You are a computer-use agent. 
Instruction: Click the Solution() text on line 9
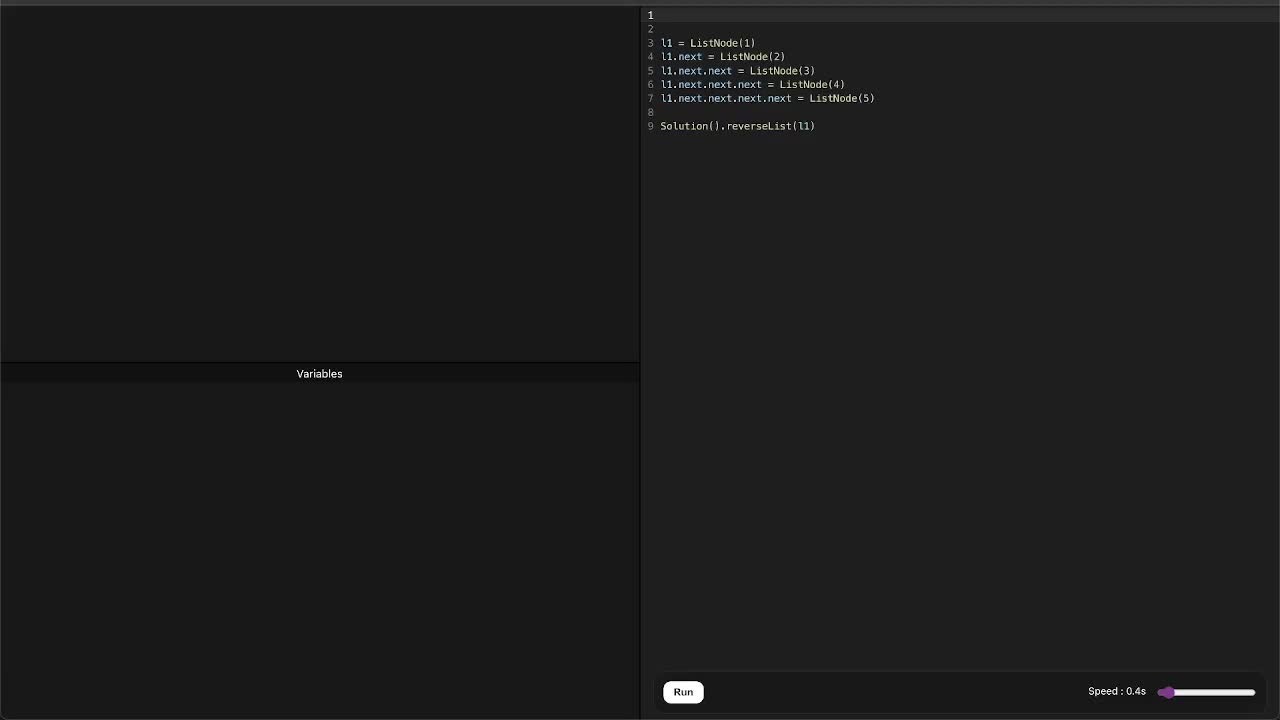688,126
